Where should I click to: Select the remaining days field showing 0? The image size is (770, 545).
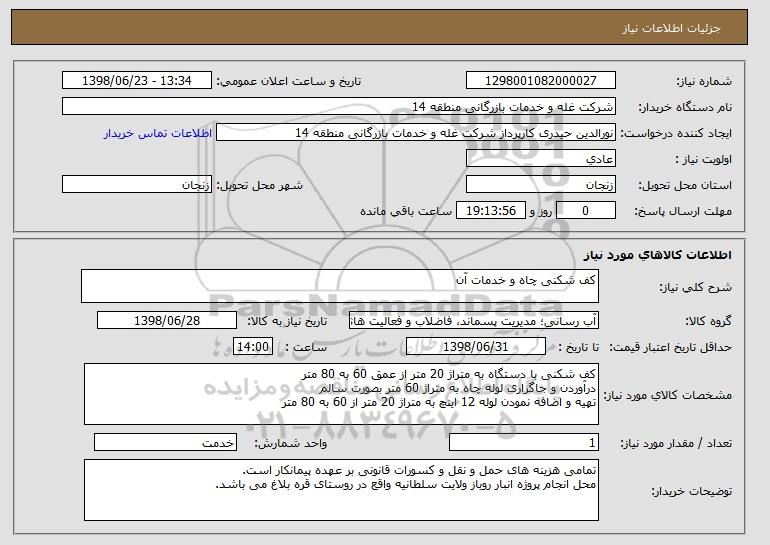tap(586, 211)
